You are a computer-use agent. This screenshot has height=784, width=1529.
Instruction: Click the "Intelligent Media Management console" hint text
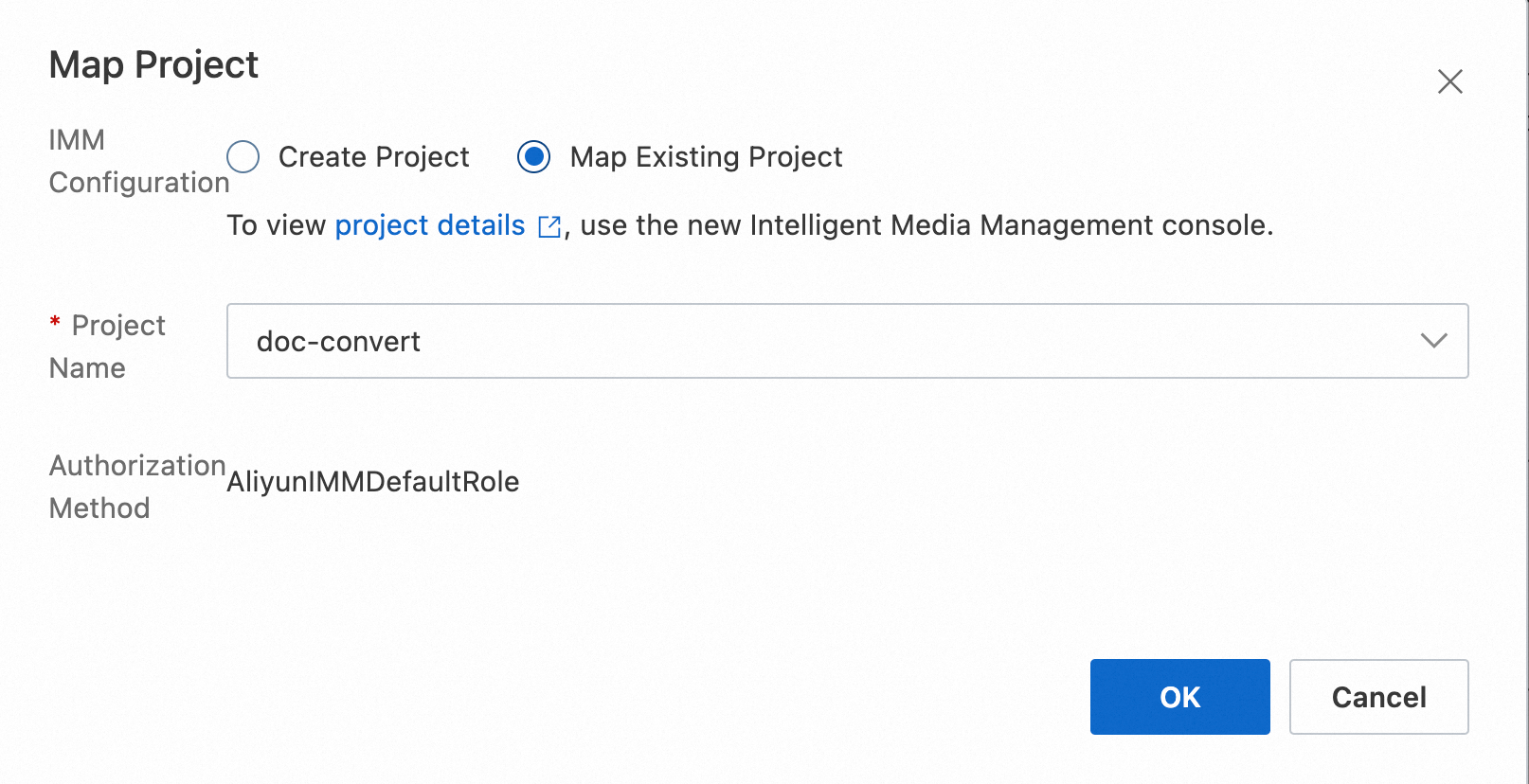click(1010, 225)
